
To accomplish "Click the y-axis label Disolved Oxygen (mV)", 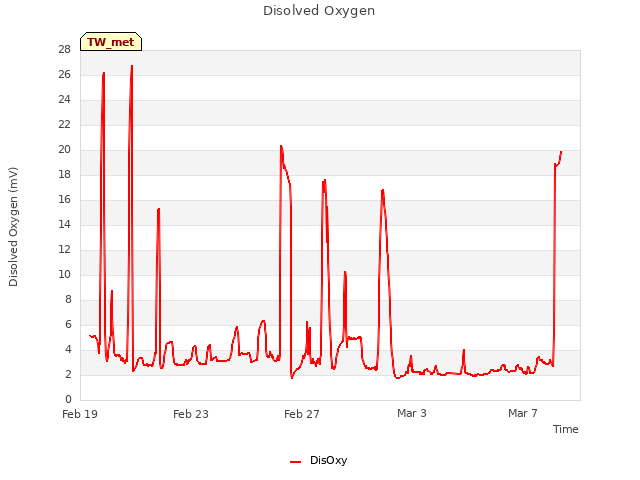I will pos(13,227).
